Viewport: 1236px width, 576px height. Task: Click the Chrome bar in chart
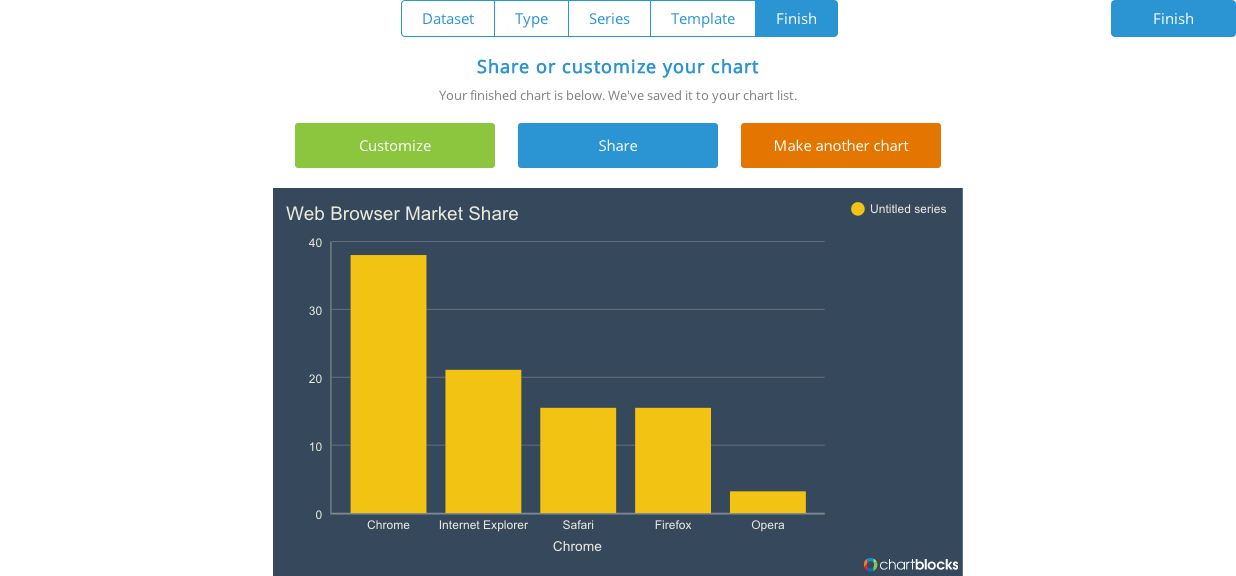pos(388,384)
